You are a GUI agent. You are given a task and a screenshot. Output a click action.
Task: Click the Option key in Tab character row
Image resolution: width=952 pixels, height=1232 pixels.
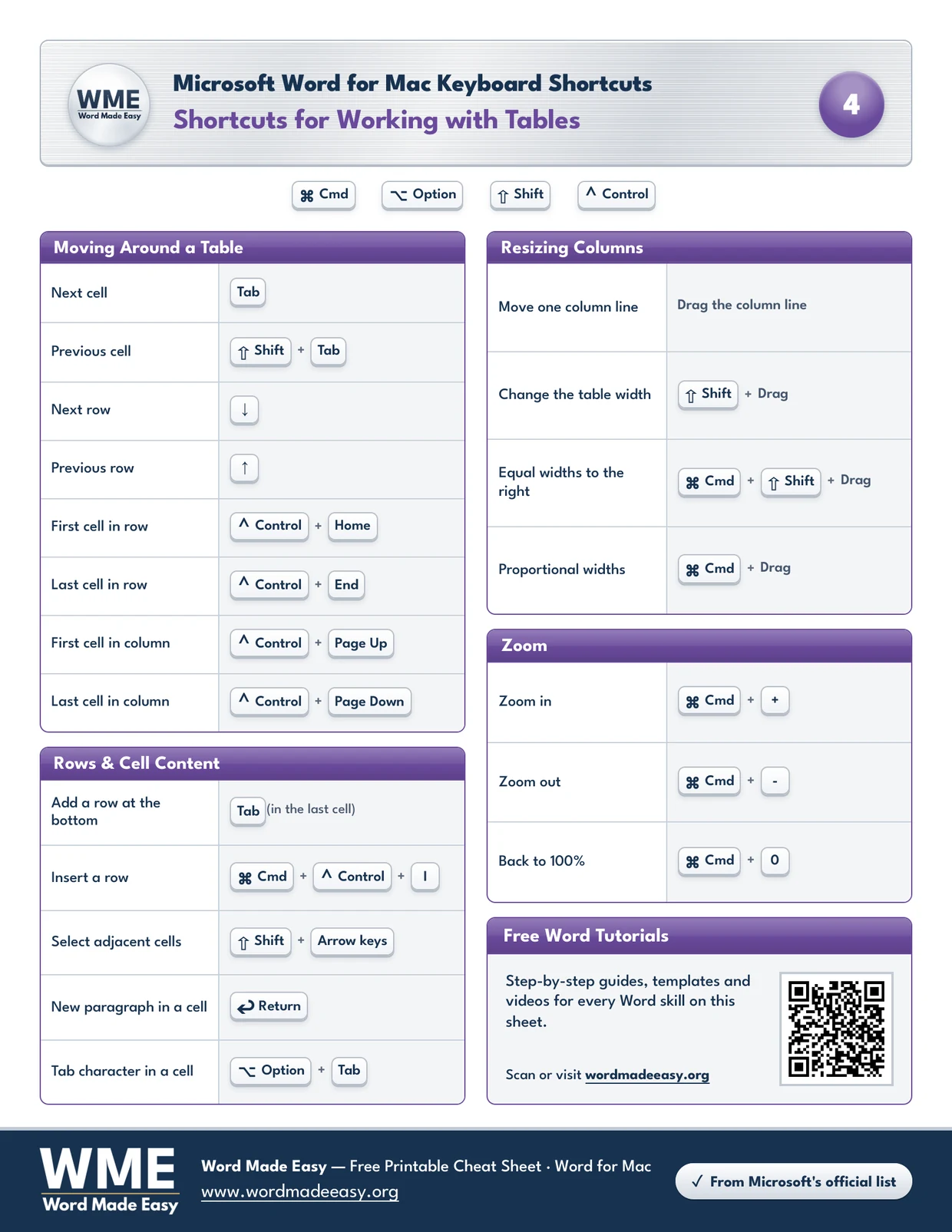click(x=270, y=1071)
